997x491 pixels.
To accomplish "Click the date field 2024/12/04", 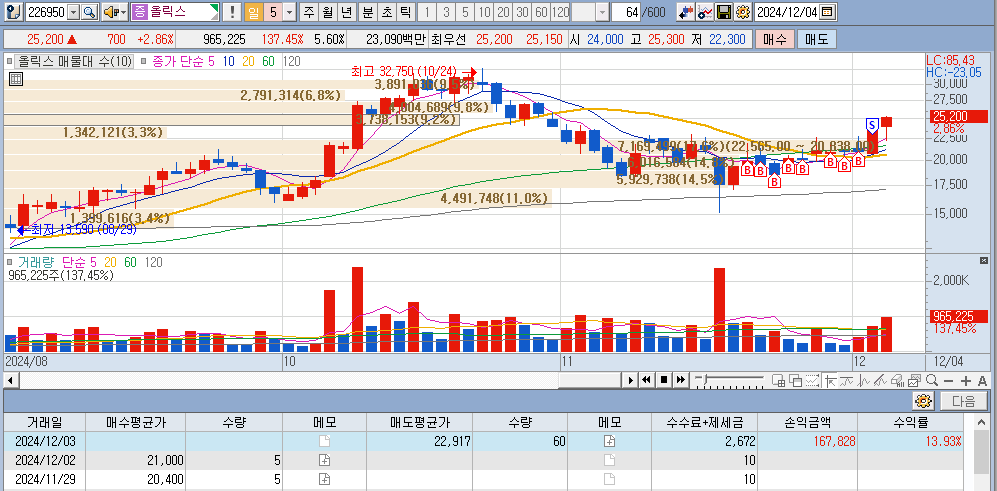I will (x=786, y=11).
